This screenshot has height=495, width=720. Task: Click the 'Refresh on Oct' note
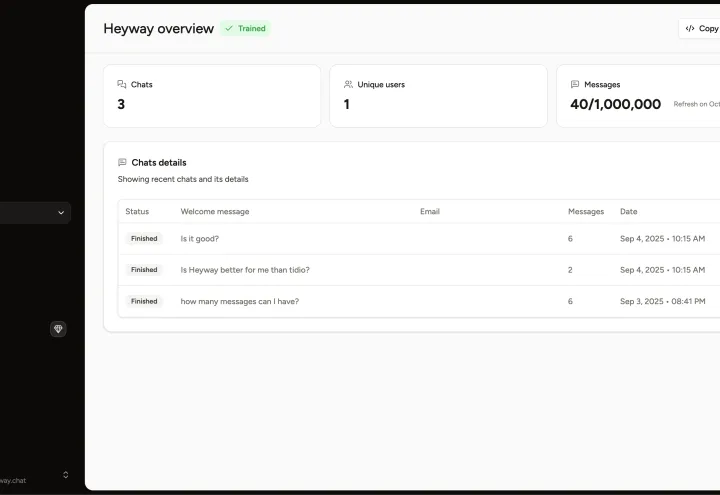click(x=697, y=104)
